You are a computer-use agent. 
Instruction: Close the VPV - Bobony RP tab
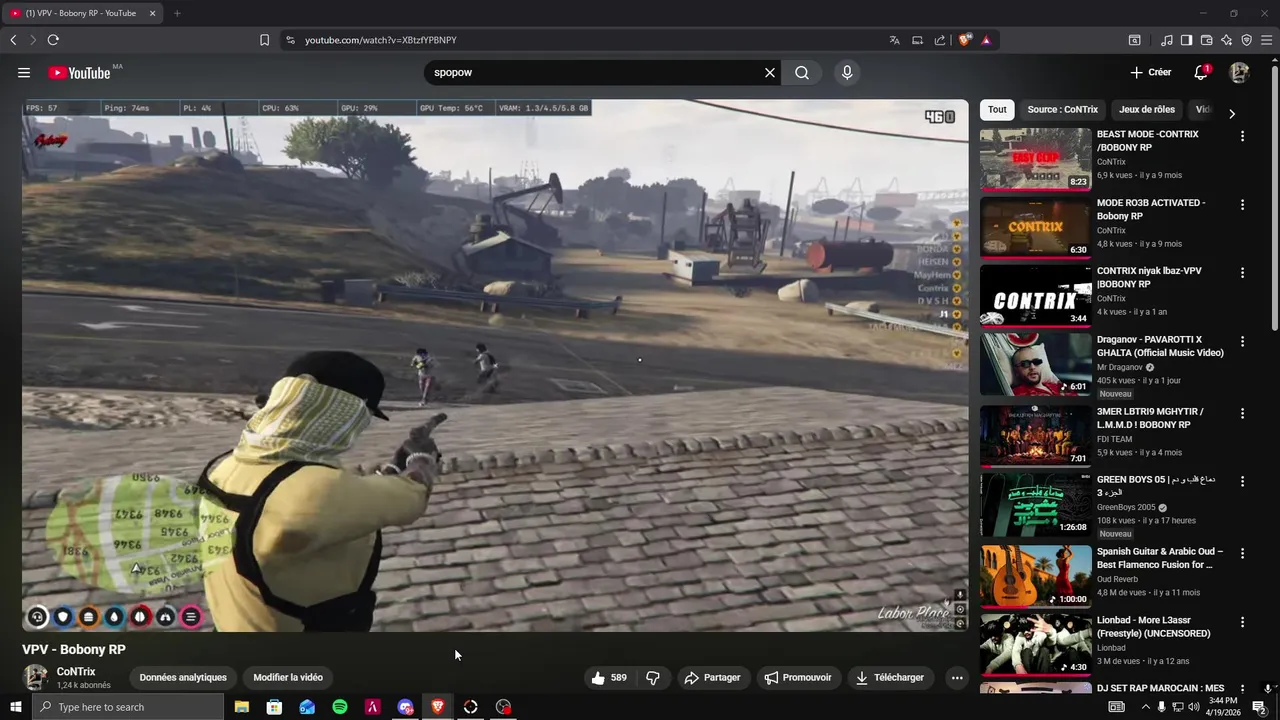[152, 13]
